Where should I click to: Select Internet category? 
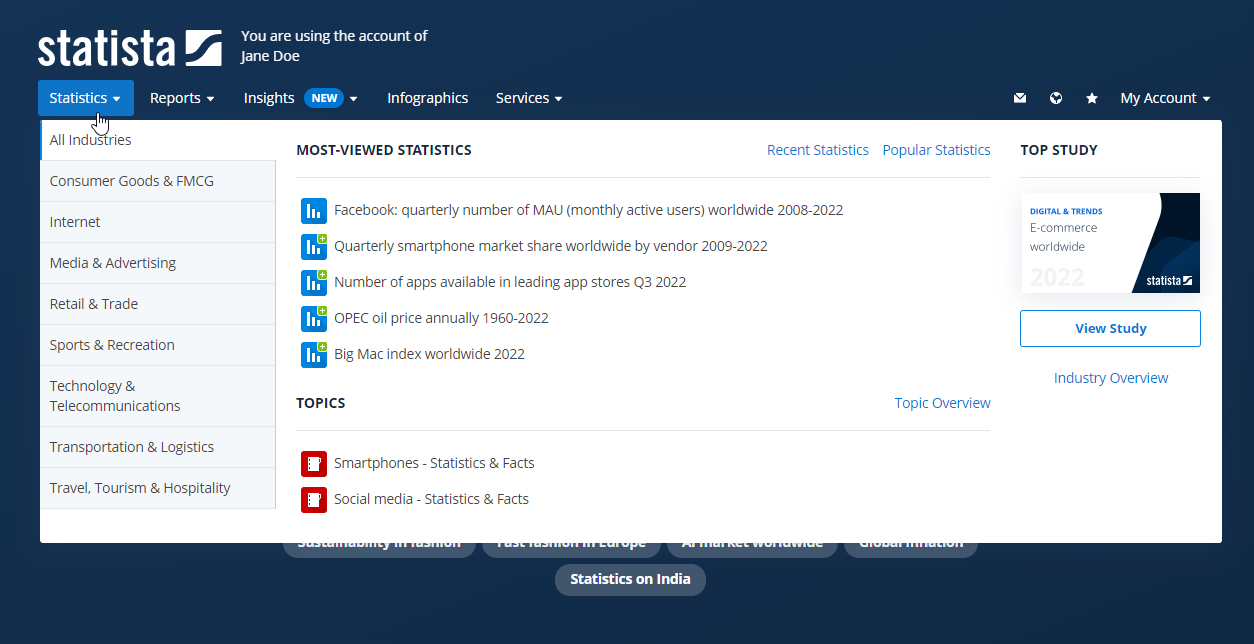pos(158,222)
